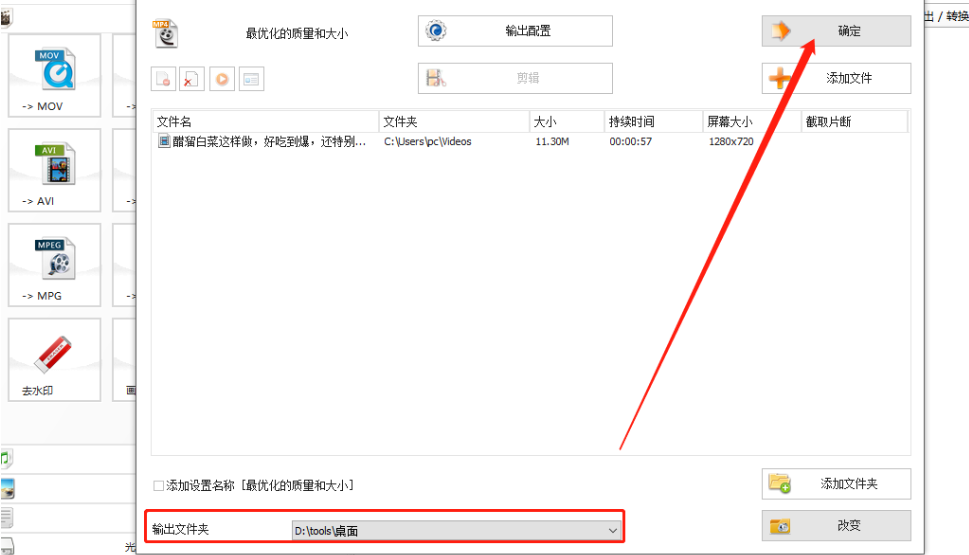Sort by 持续时间 column header

(x=654, y=122)
